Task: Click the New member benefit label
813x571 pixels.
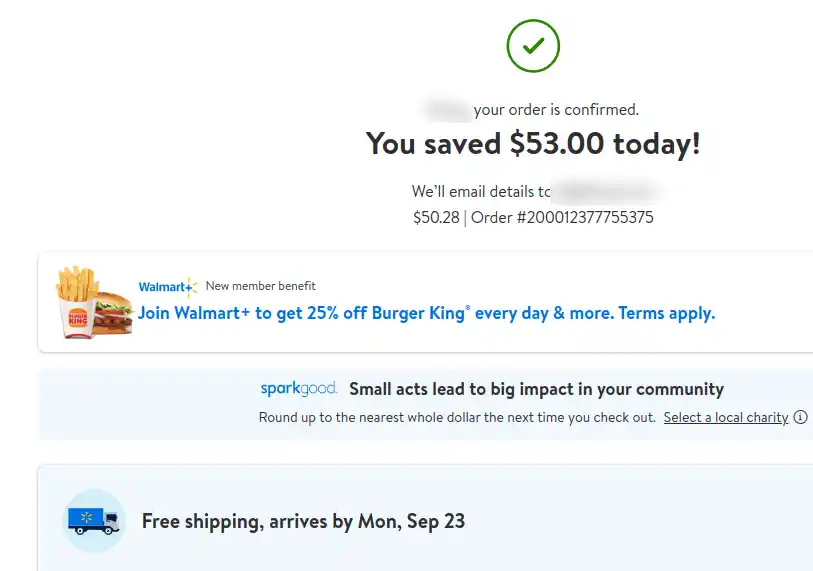Action: pos(261,286)
